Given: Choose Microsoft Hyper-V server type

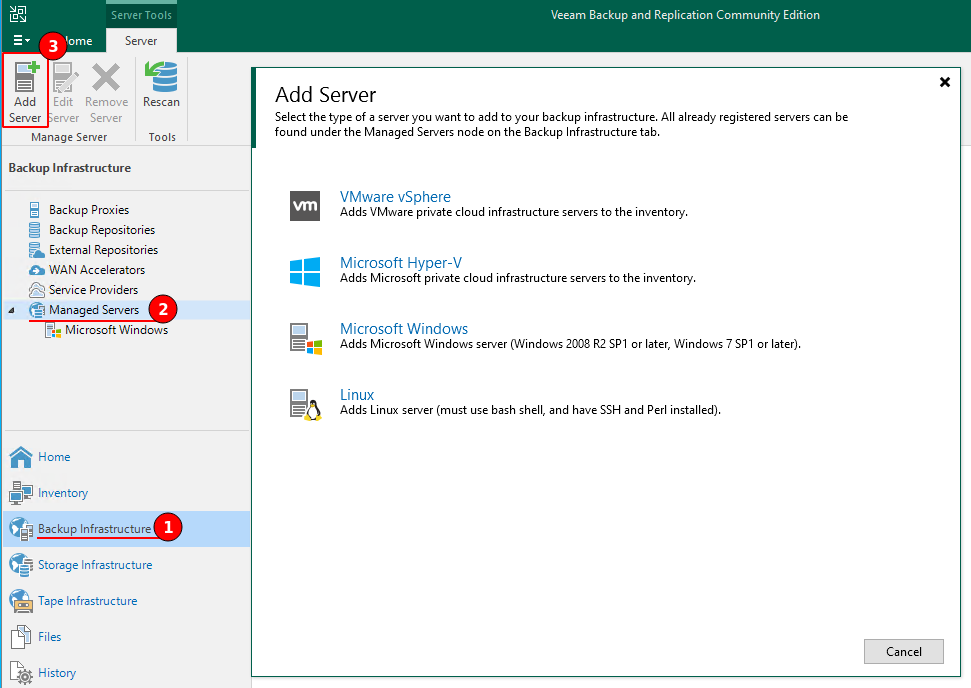Looking at the screenshot, I should click(x=401, y=263).
